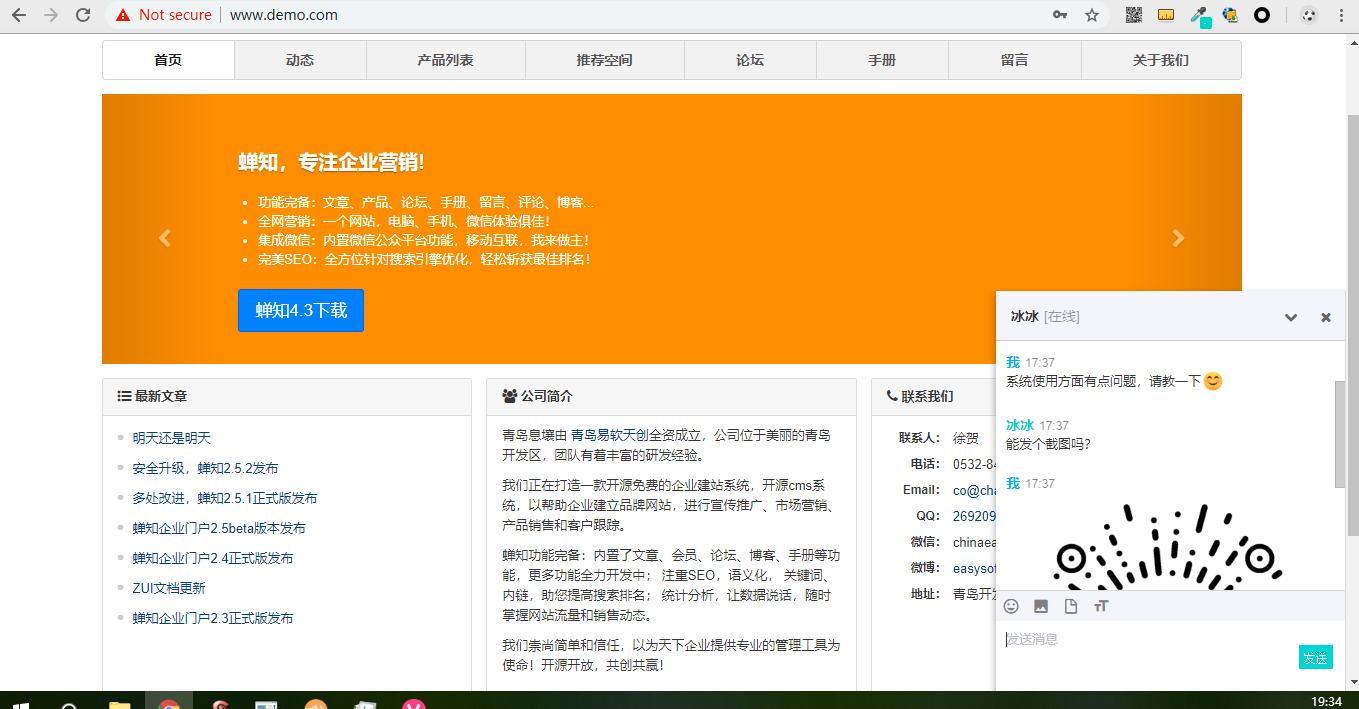Click the font size icon in chat
1359x709 pixels.
tap(1101, 606)
